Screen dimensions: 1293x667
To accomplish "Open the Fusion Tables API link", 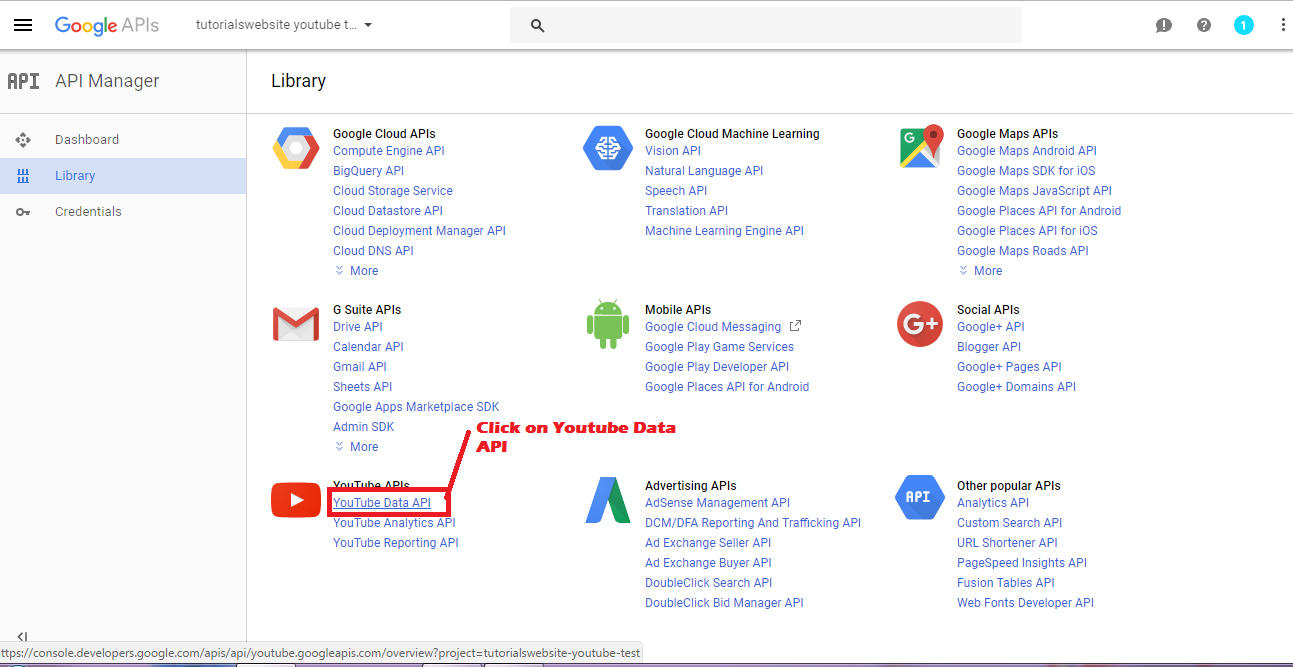I will (x=1006, y=583).
